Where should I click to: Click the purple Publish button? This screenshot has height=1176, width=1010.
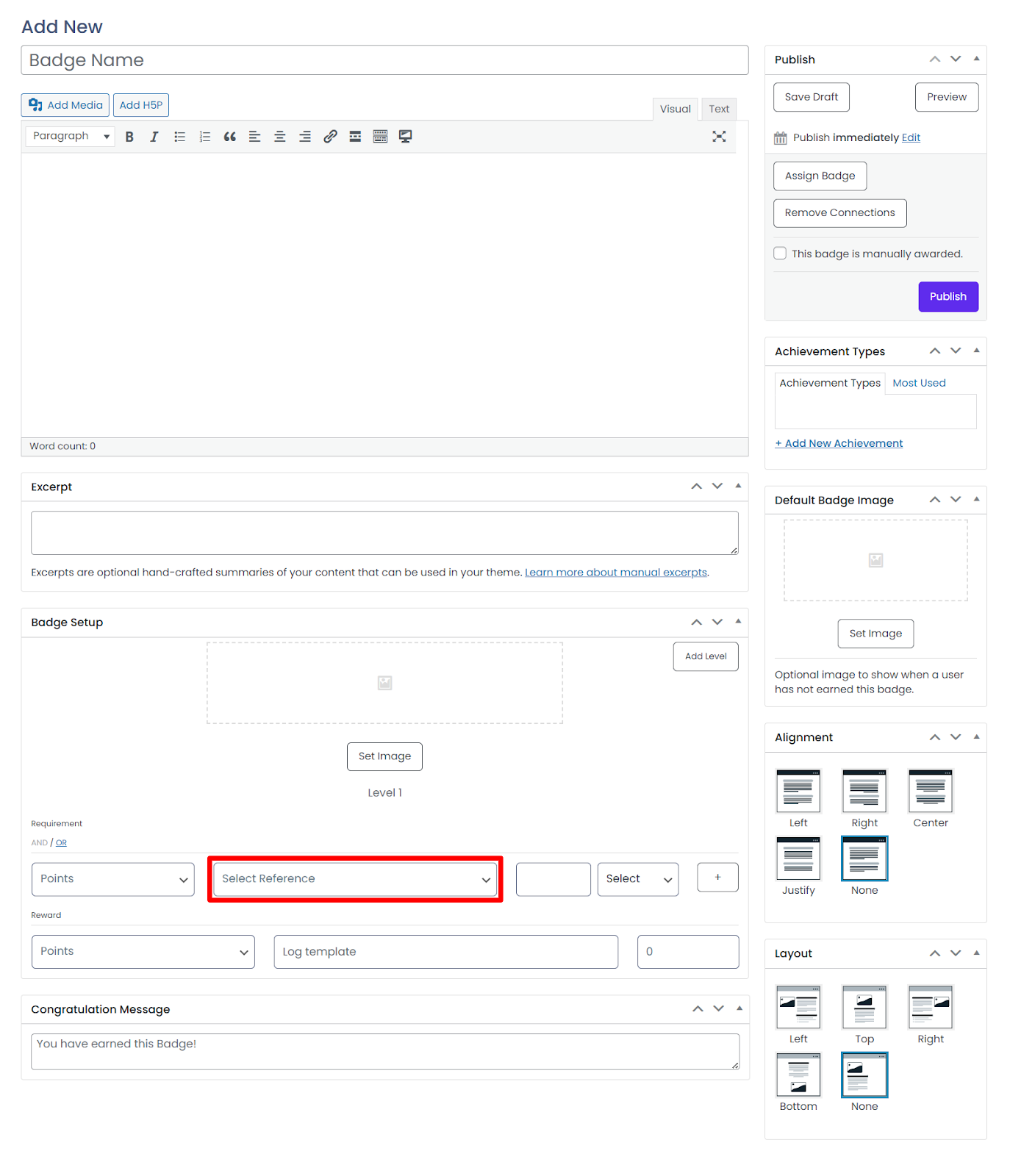point(948,297)
